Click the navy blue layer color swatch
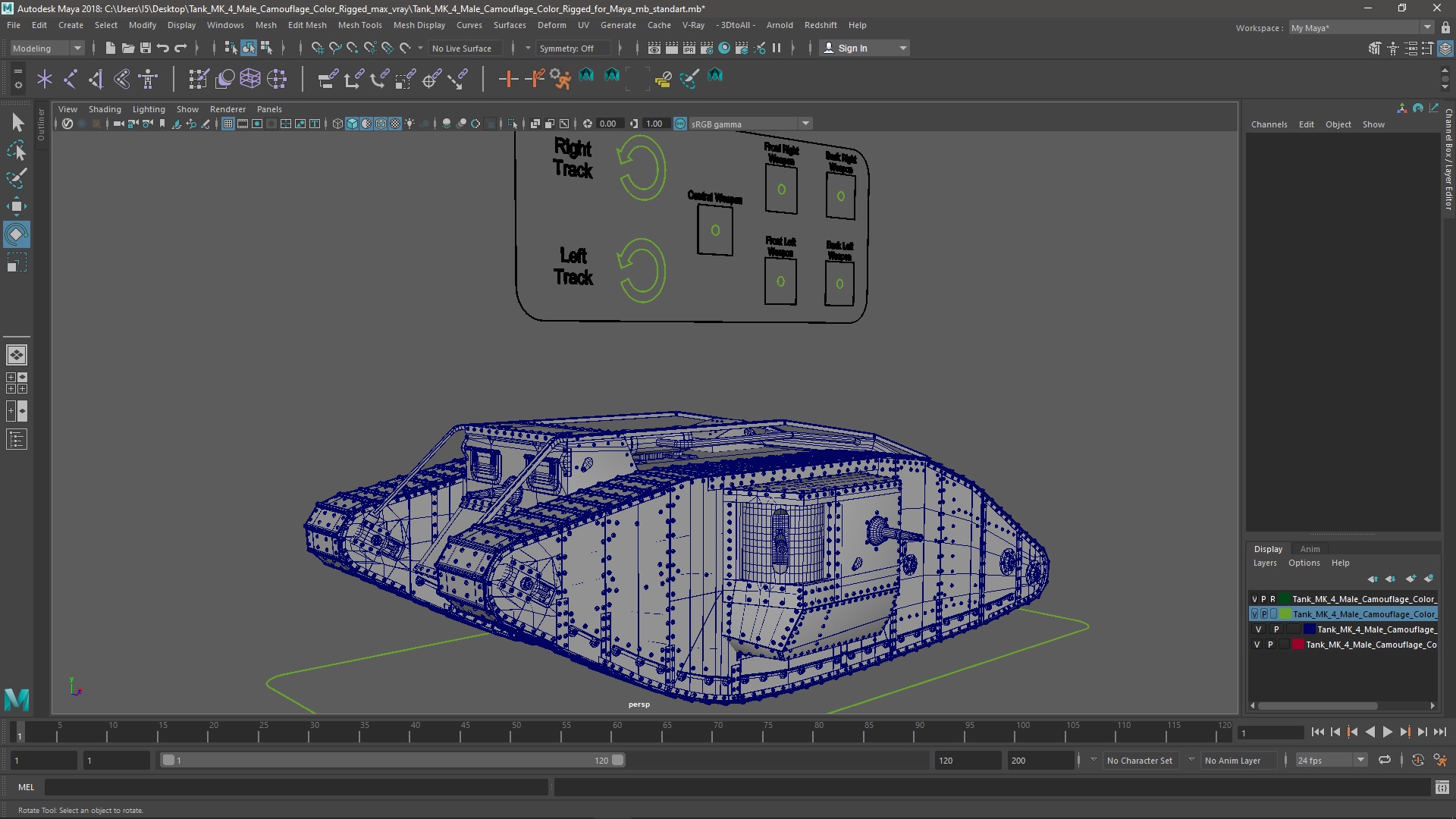This screenshot has width=1456, height=819. 1309,629
